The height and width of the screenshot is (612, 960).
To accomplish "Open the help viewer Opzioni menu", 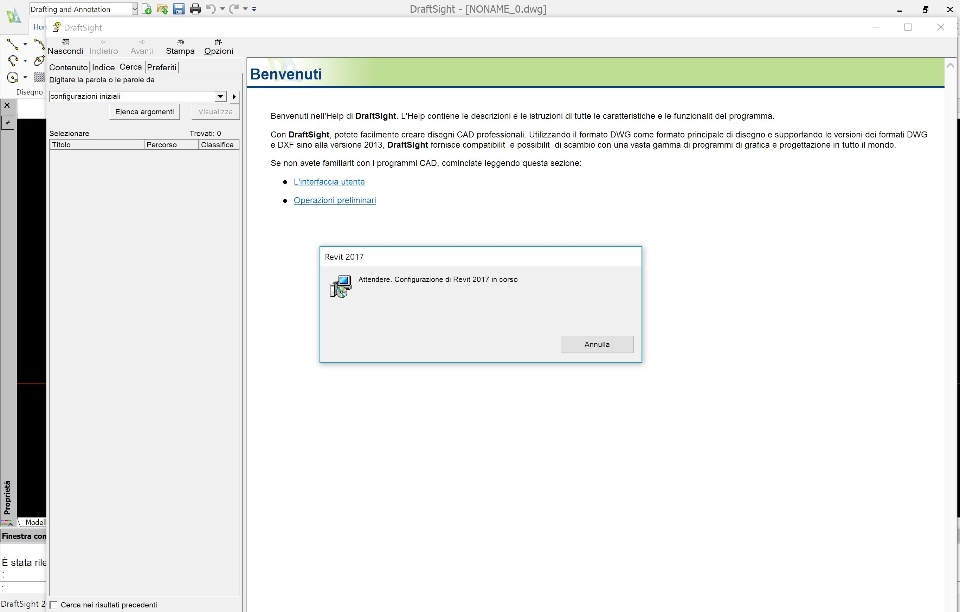I will (219, 47).
